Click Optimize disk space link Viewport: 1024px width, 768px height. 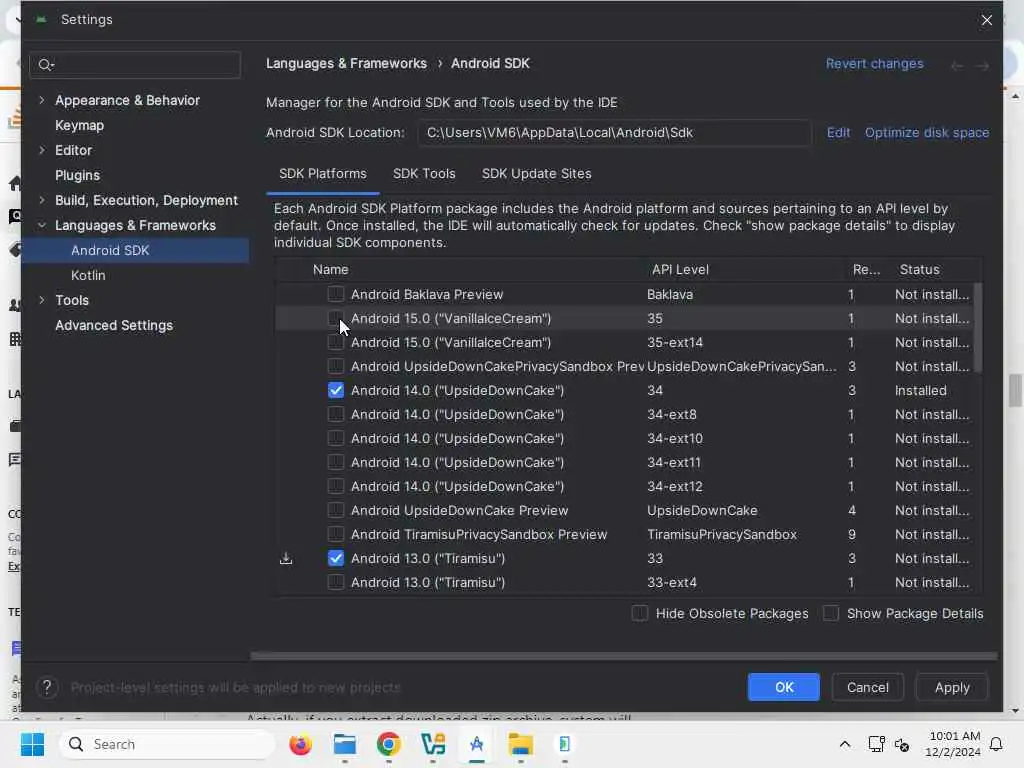(927, 133)
